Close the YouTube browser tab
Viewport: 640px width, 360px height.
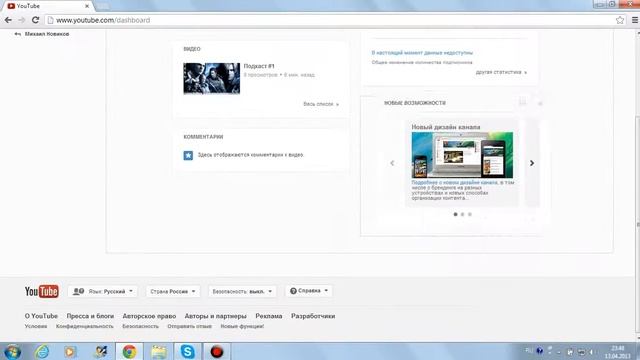[87, 6]
